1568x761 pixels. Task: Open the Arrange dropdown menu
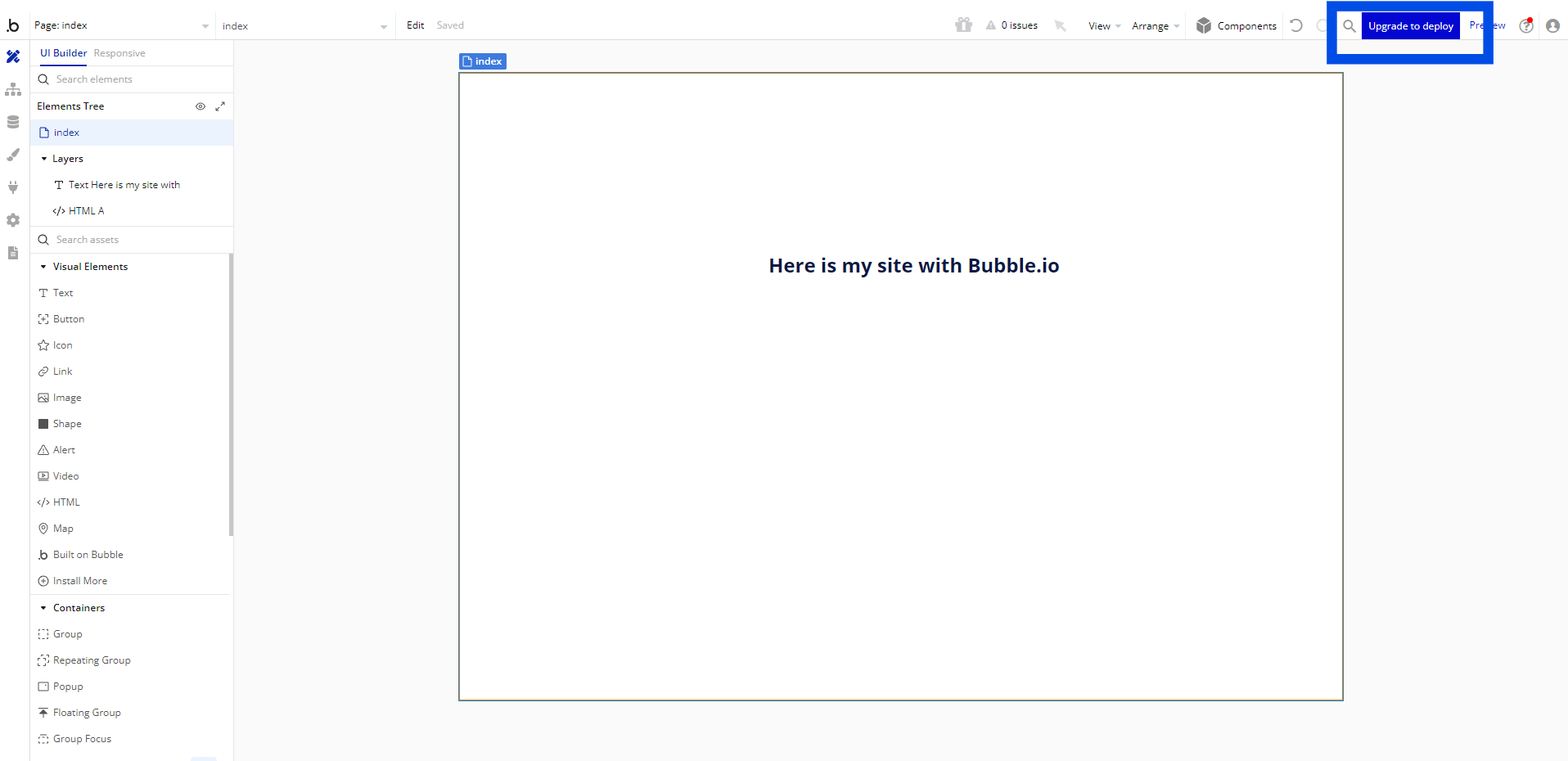point(1156,26)
